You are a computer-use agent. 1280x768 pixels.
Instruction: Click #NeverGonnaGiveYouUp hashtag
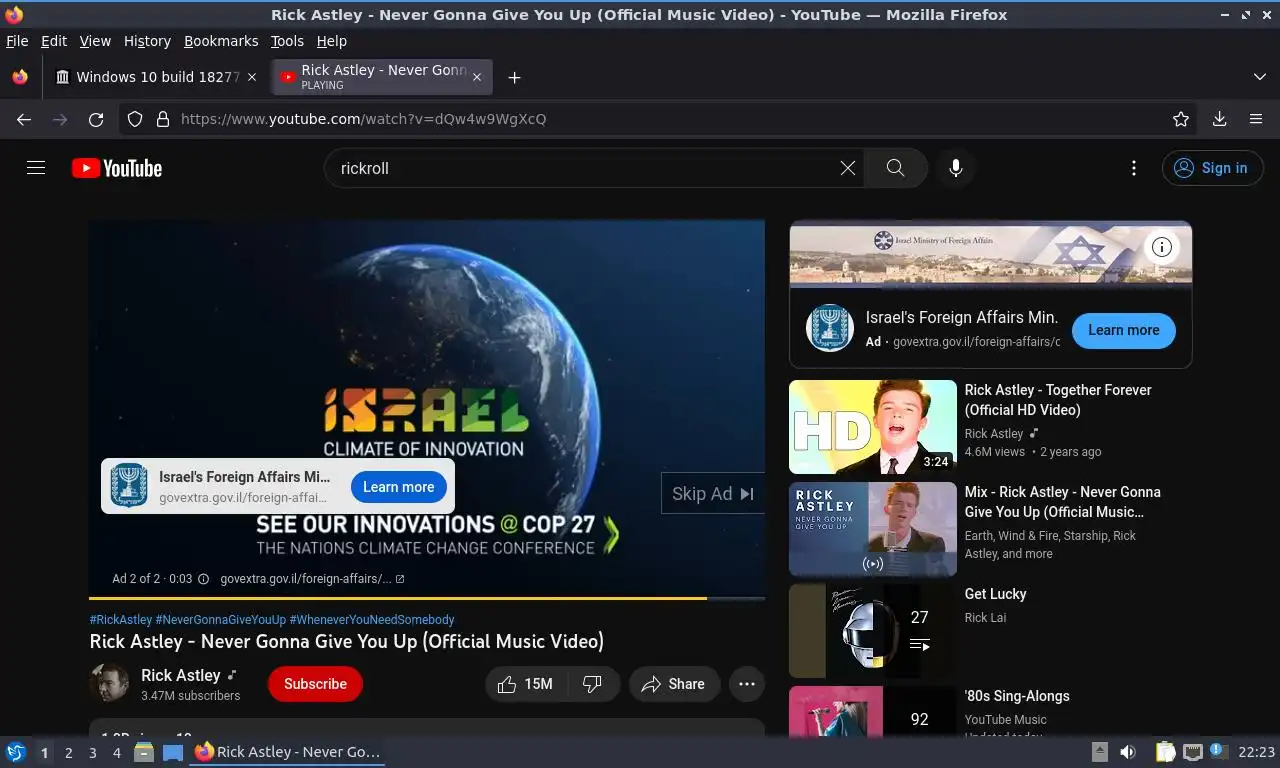click(x=220, y=620)
